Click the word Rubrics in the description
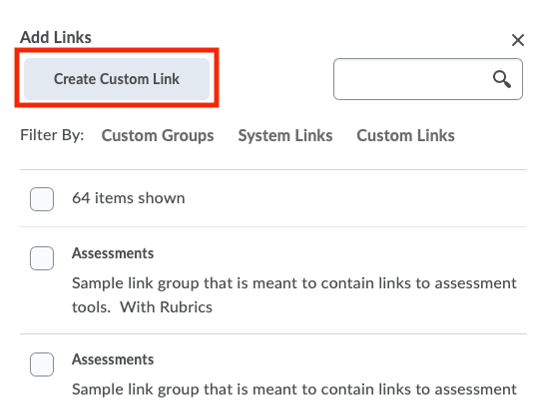 (x=186, y=307)
